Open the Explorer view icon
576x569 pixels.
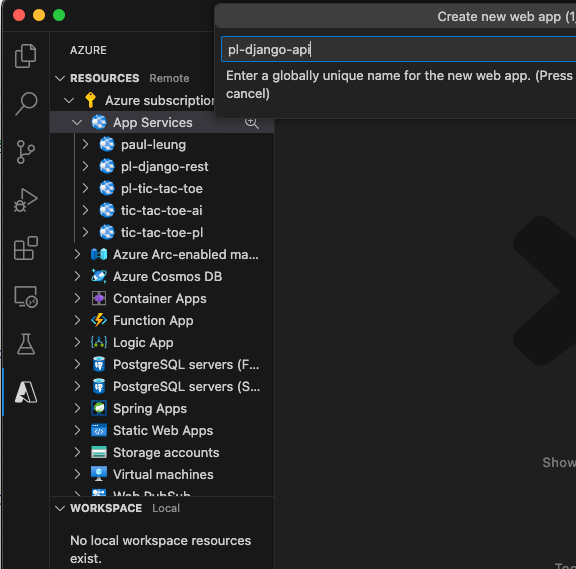26,56
